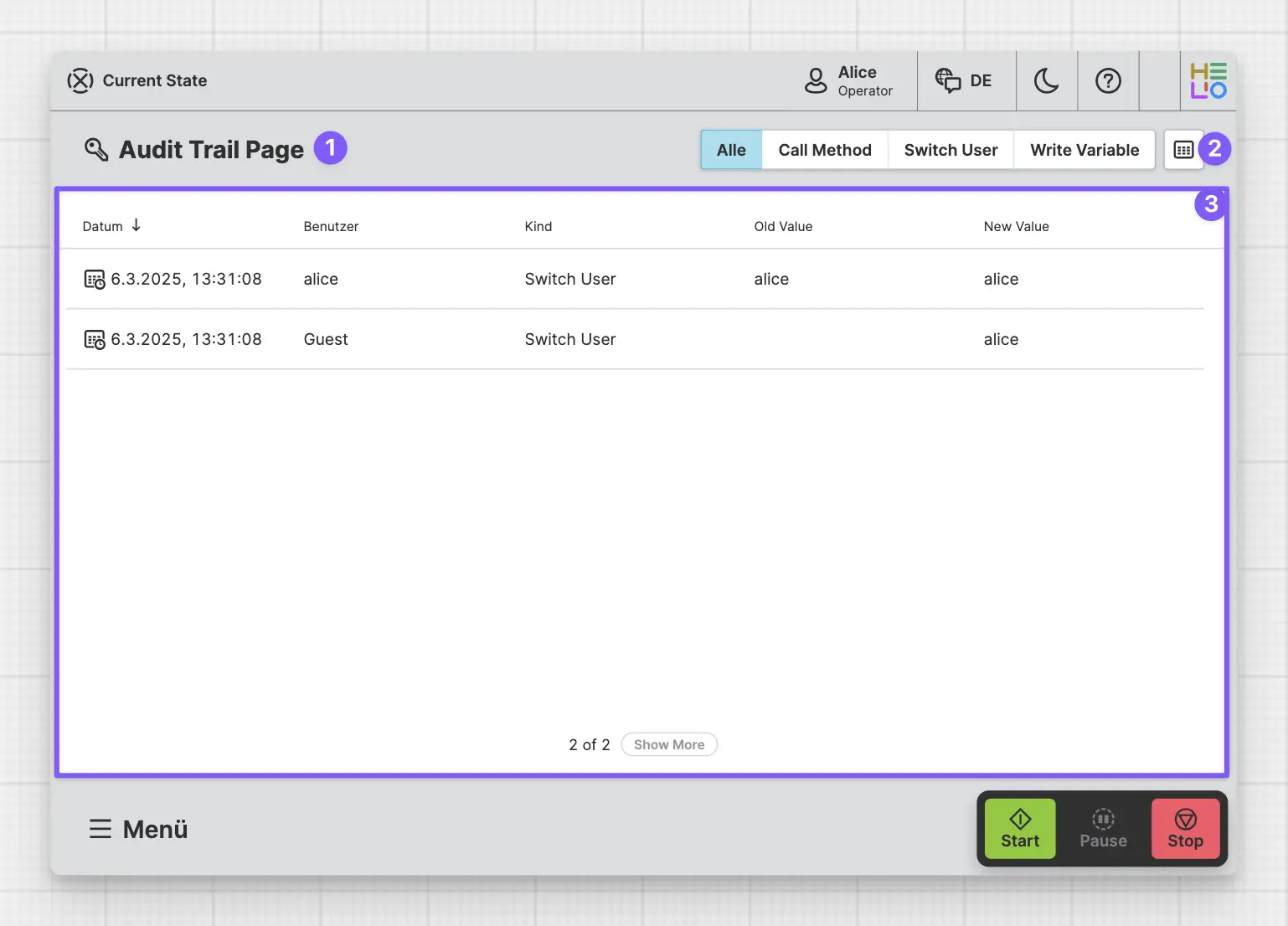Image resolution: width=1288 pixels, height=926 pixels.
Task: Select the Alle filter tab
Action: click(731, 150)
